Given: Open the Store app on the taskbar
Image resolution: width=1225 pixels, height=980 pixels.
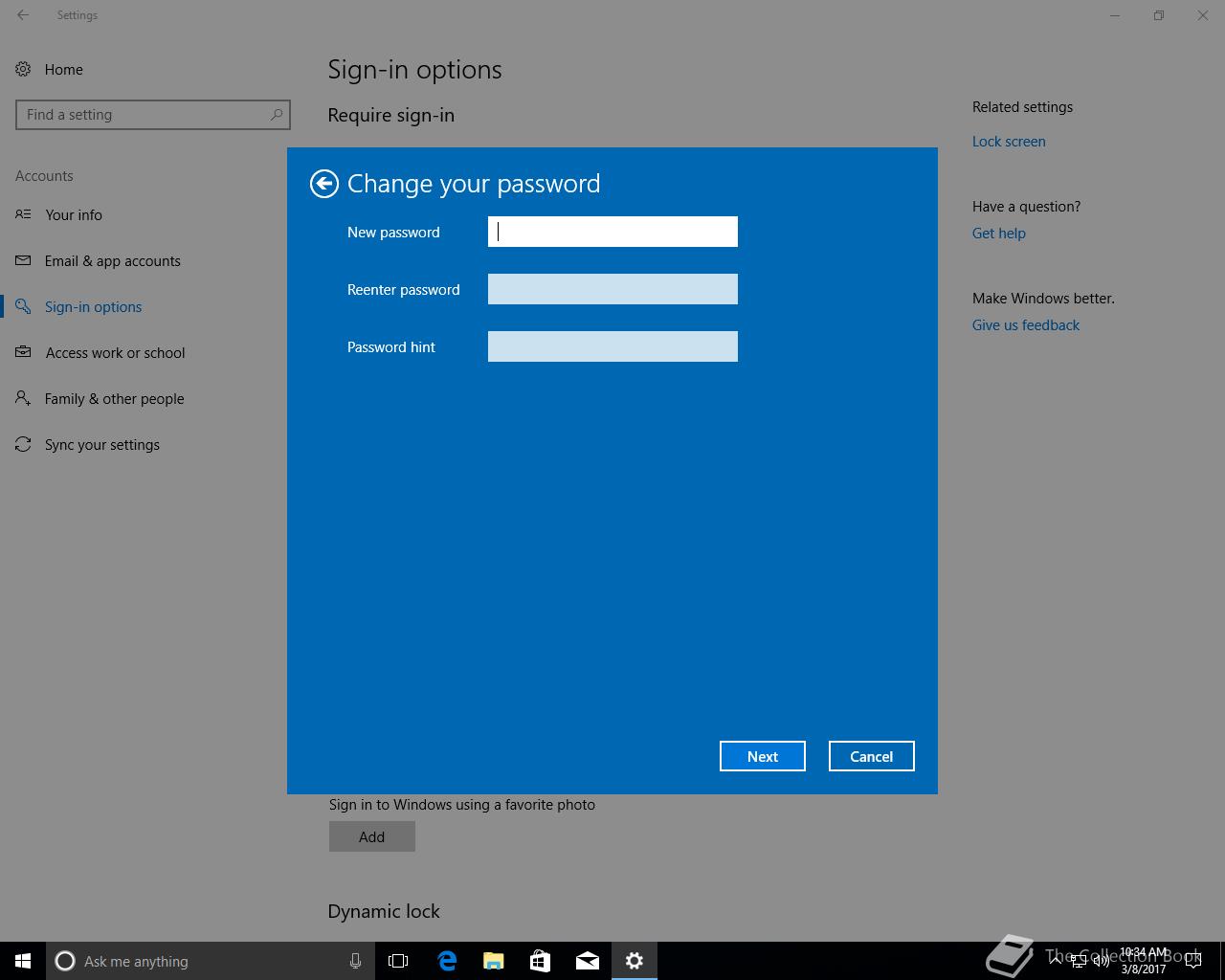Looking at the screenshot, I should click(541, 961).
